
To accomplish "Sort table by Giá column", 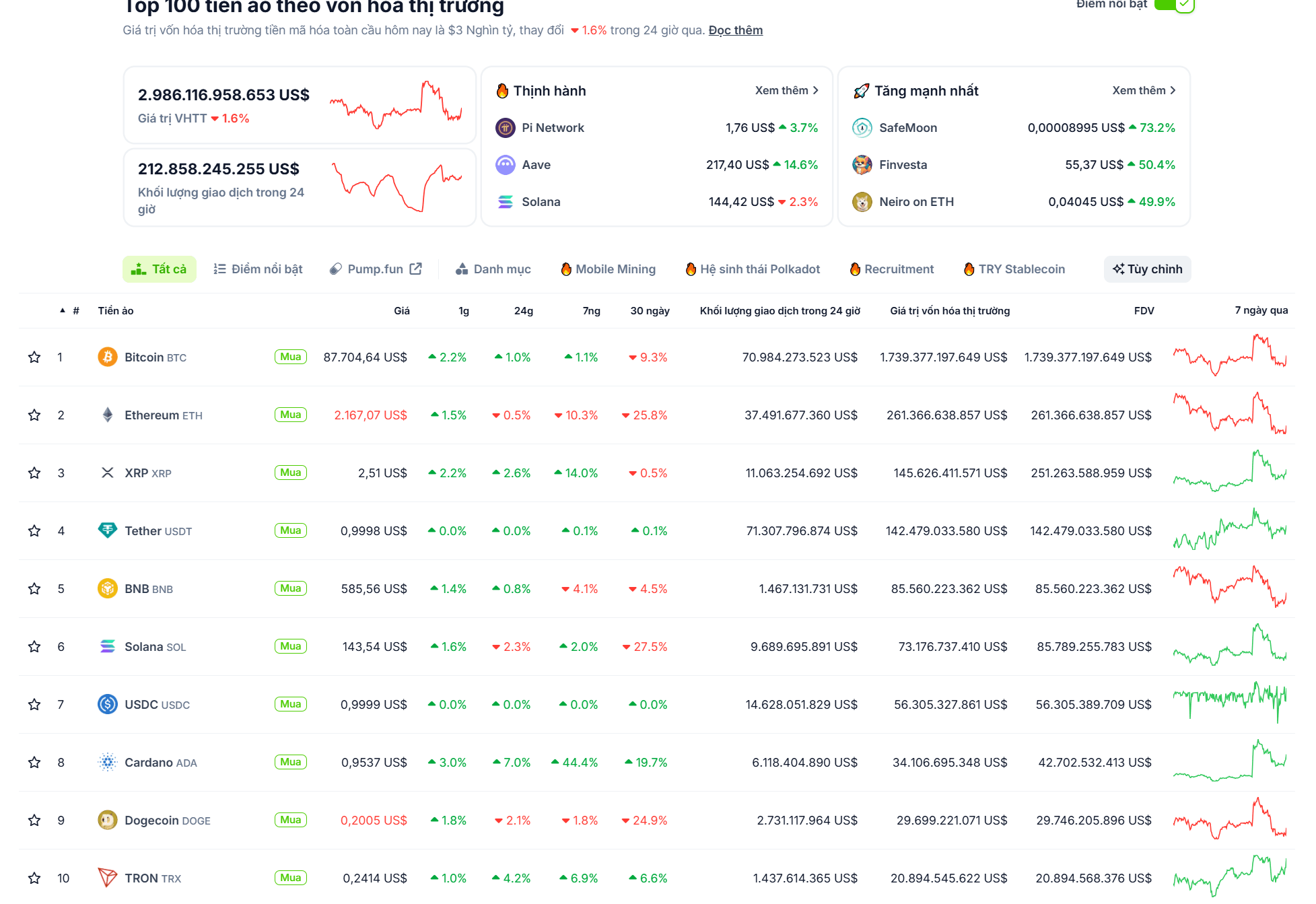I will pos(402,310).
